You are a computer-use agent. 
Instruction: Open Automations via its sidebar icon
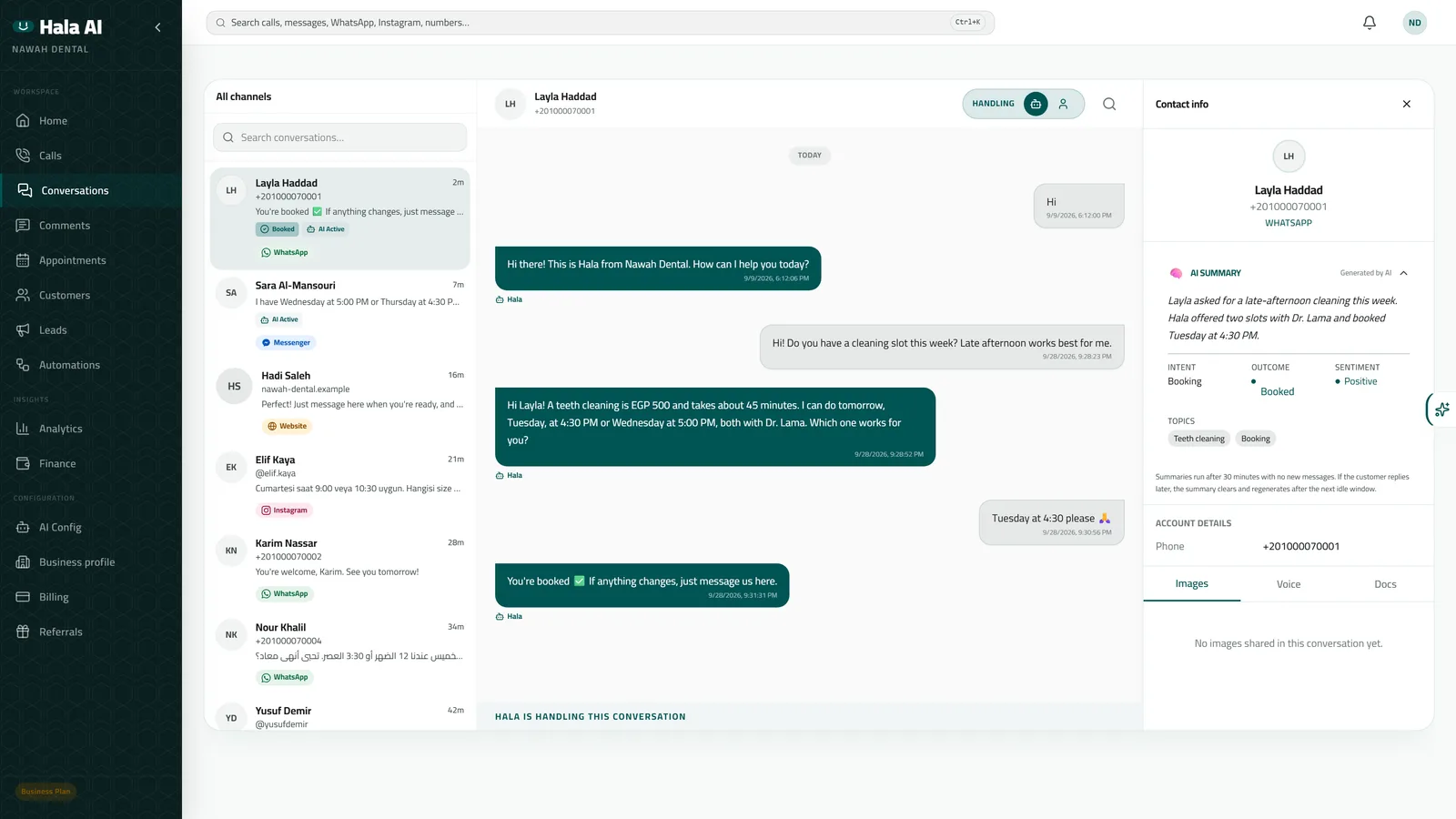coord(23,365)
